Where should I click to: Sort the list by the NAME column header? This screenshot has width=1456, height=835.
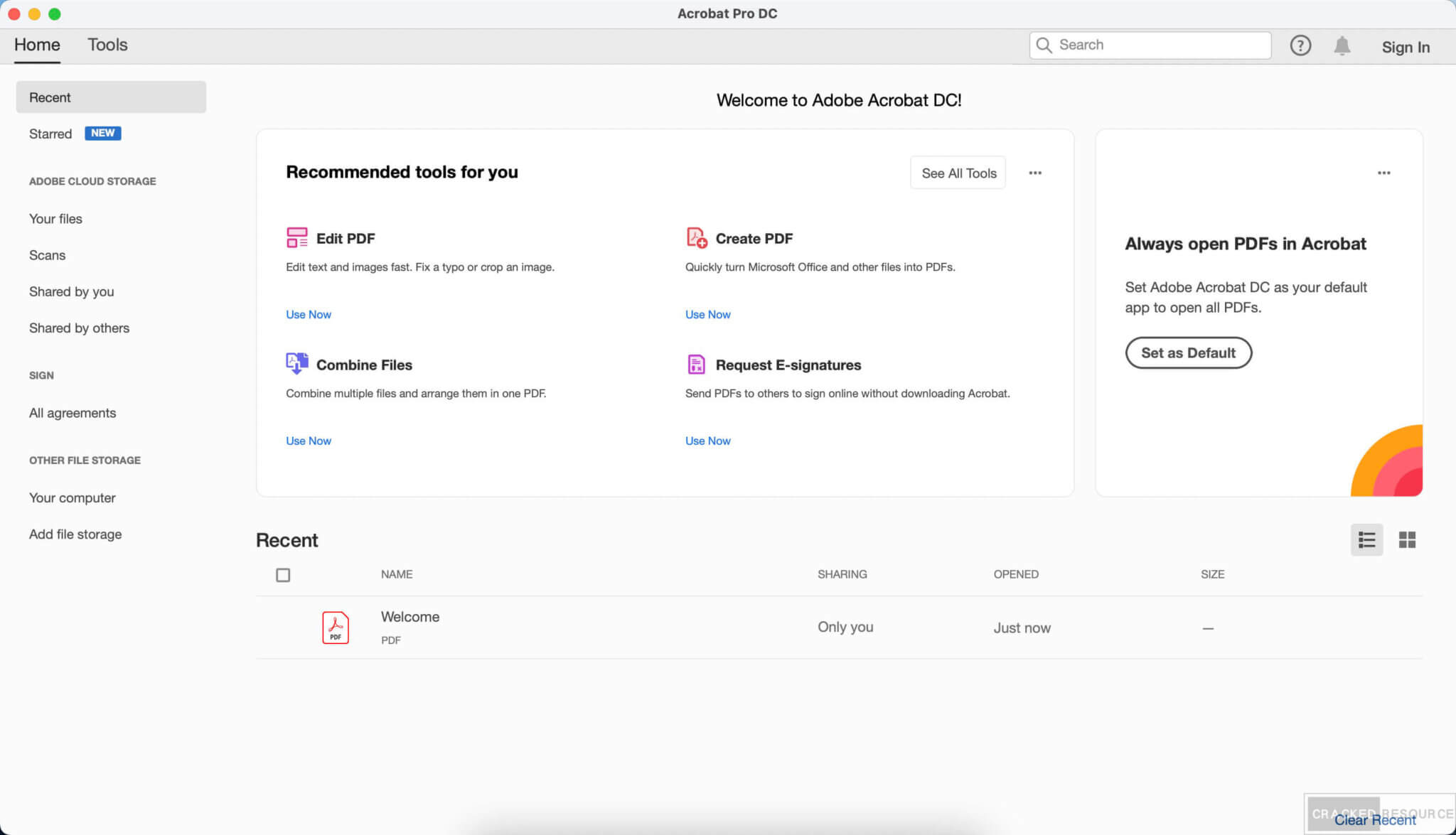(x=397, y=574)
